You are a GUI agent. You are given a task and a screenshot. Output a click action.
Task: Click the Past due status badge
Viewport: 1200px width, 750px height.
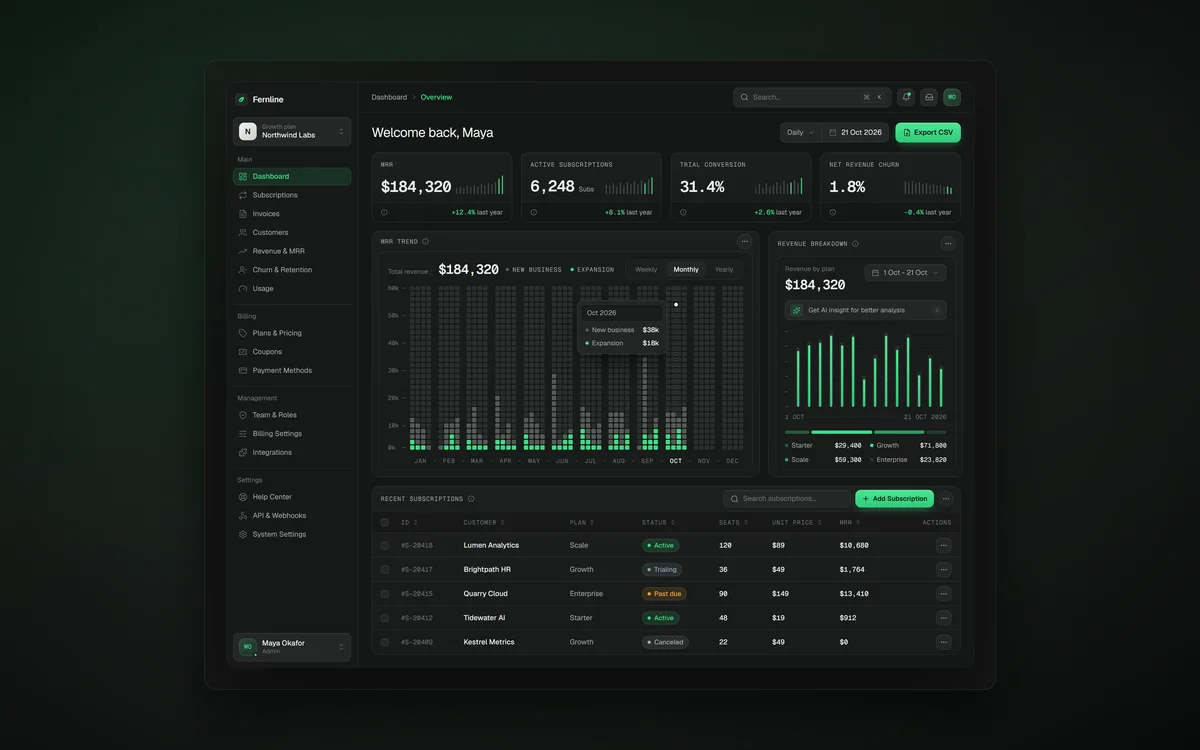pos(664,593)
